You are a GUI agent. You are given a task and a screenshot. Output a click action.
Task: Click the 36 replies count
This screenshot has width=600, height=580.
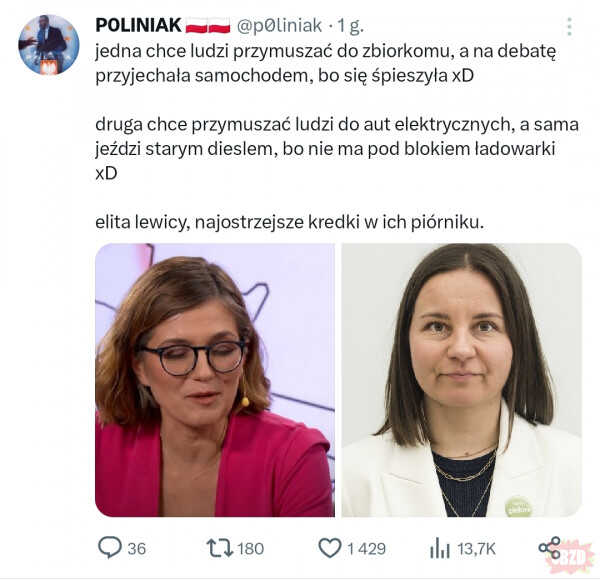click(x=137, y=549)
